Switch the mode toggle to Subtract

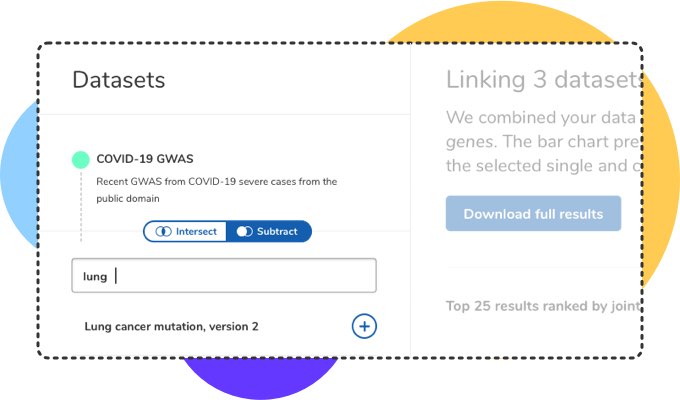click(269, 232)
